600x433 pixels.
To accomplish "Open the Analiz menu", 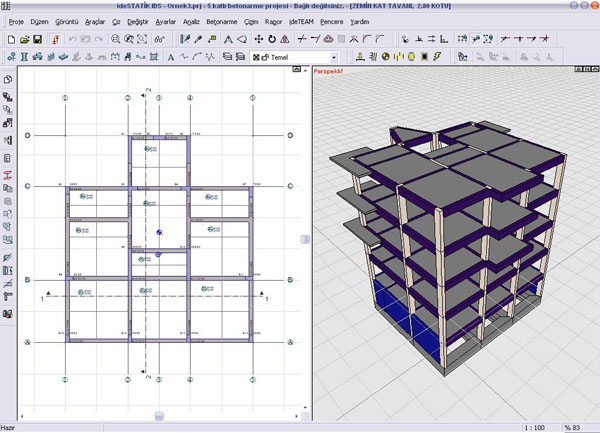I will tap(190, 21).
